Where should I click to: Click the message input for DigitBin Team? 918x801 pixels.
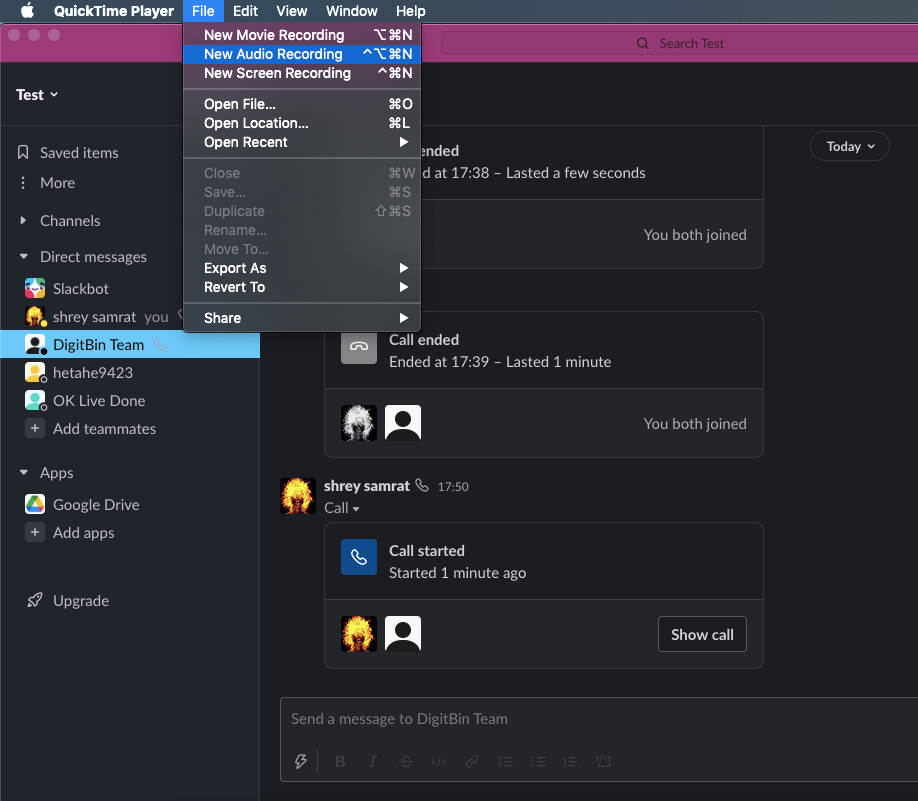click(599, 719)
